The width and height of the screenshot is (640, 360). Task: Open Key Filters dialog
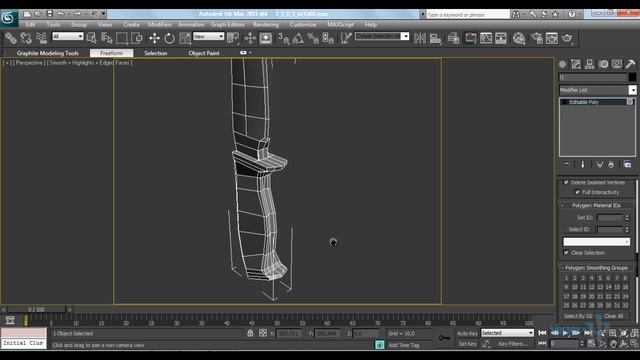(x=512, y=344)
